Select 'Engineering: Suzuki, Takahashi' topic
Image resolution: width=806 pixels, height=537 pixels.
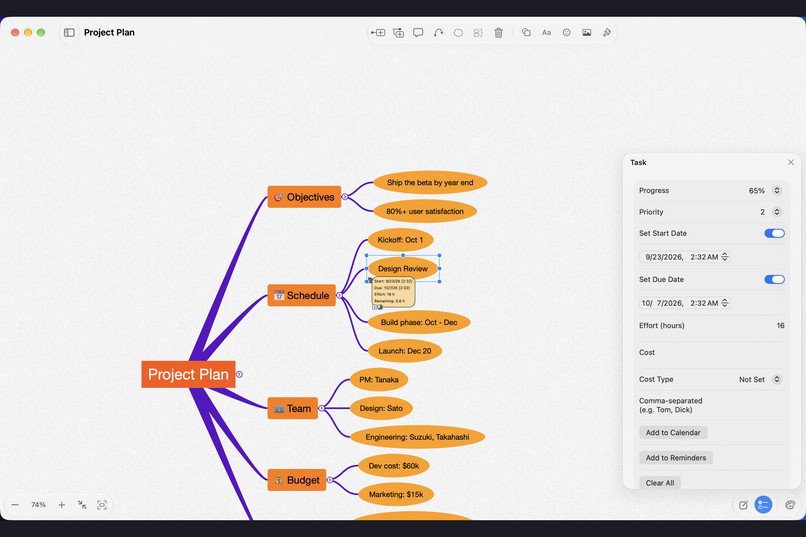click(x=417, y=437)
